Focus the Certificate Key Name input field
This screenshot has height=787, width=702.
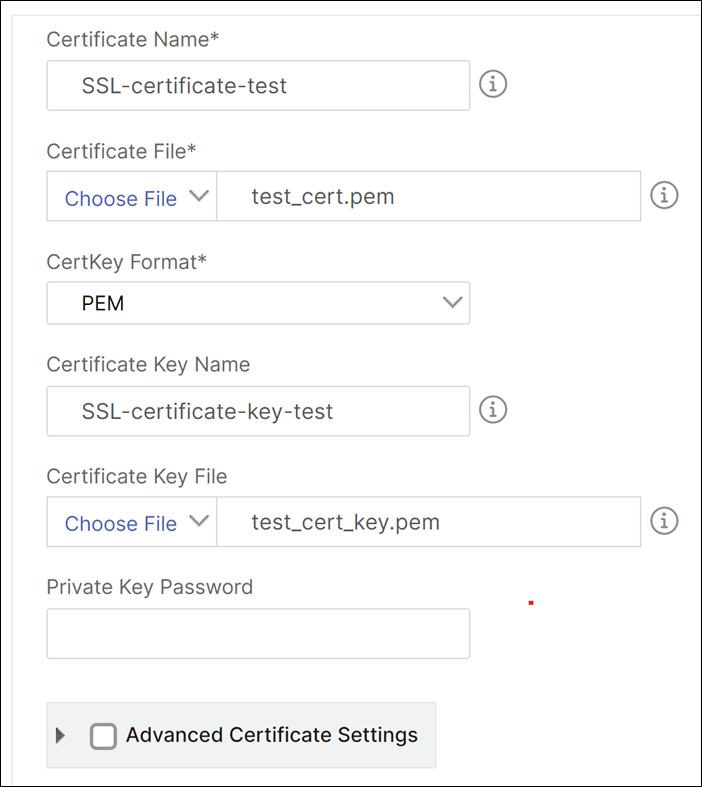click(258, 411)
